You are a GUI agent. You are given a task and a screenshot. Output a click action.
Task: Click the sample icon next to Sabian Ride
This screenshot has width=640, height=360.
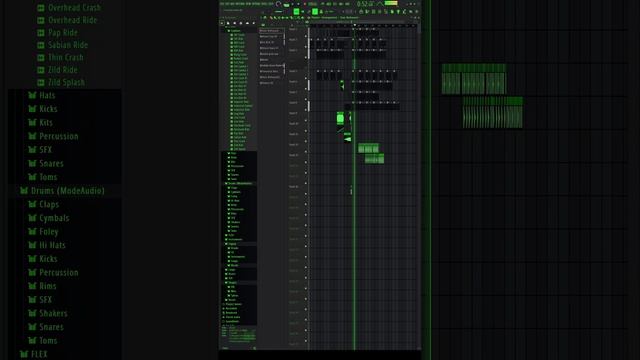(41, 45)
